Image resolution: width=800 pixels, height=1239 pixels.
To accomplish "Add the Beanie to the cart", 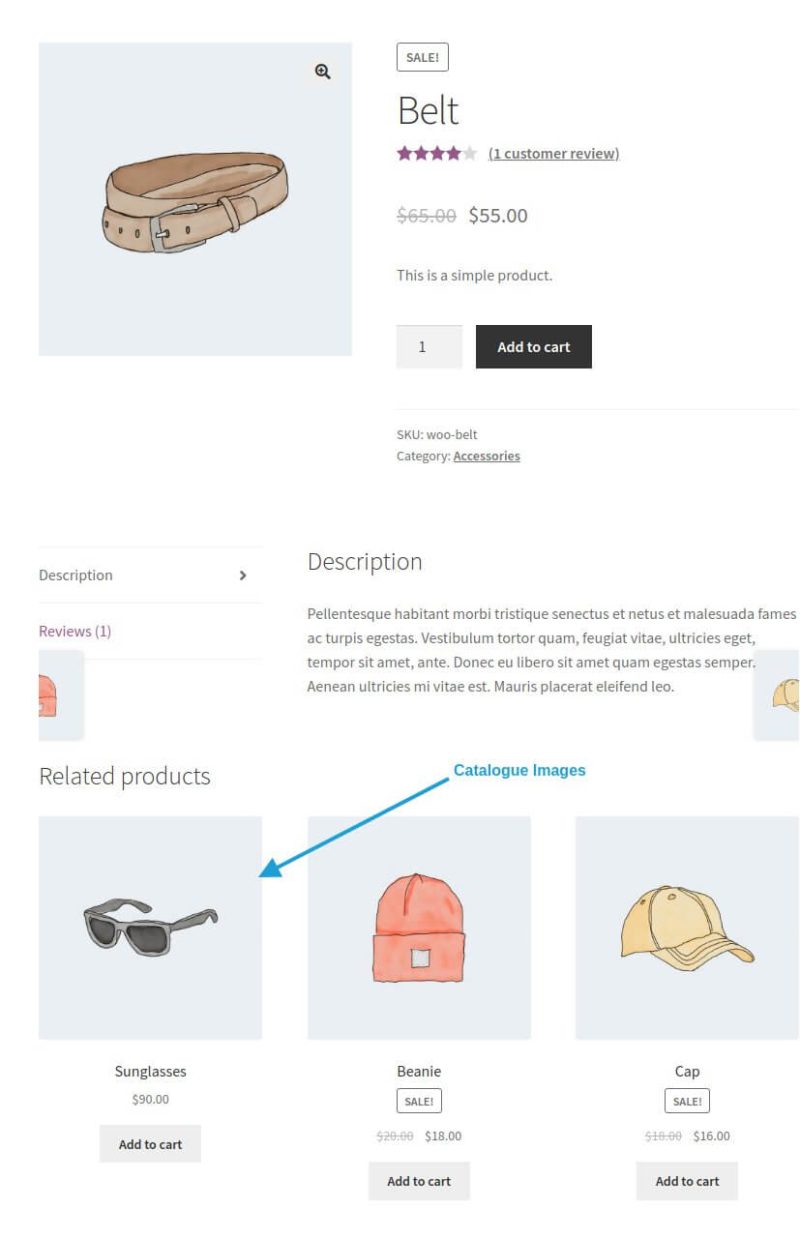I will [x=418, y=1180].
